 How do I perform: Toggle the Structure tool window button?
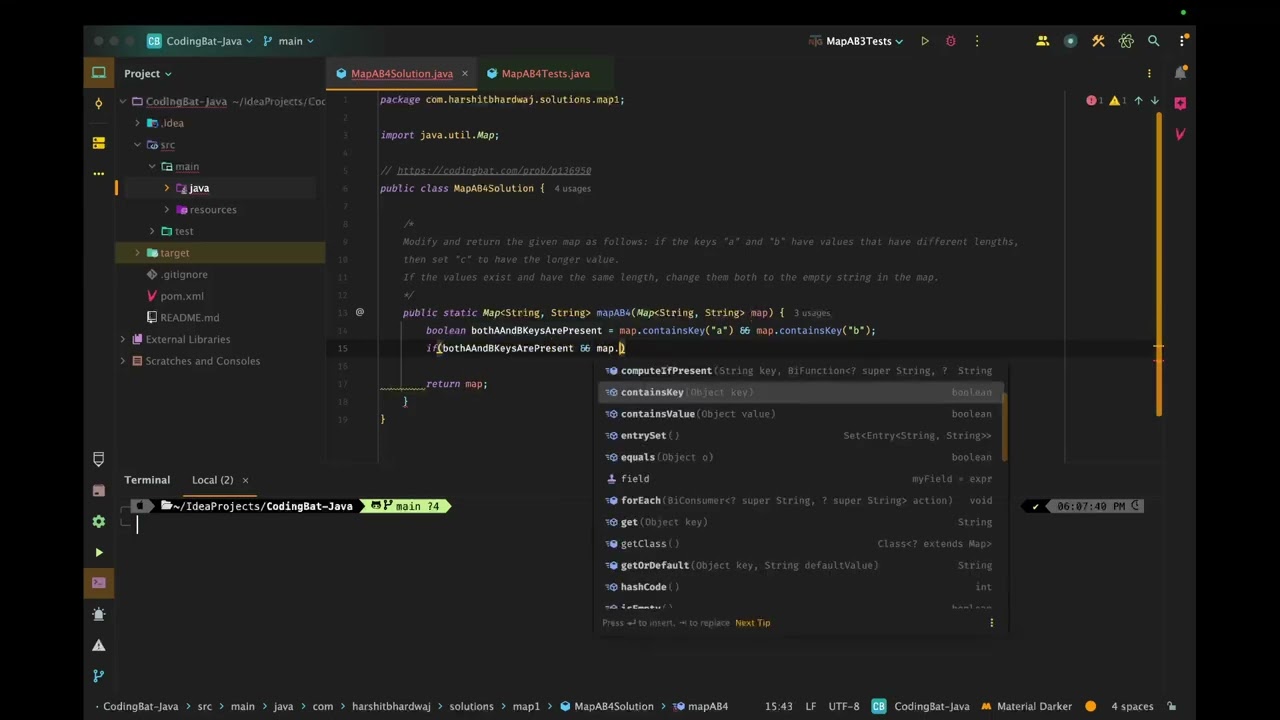point(98,143)
